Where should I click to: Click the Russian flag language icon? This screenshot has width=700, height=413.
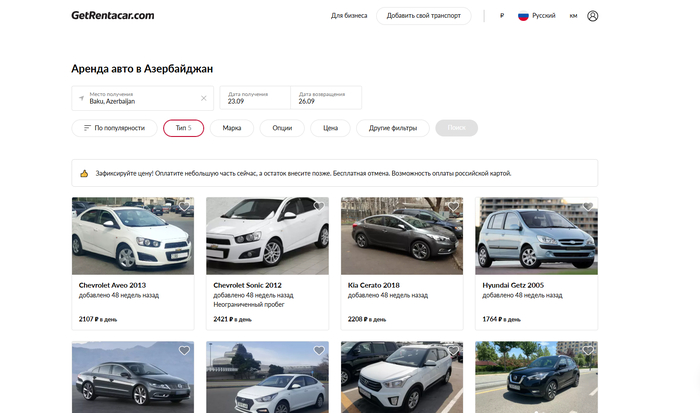523,16
